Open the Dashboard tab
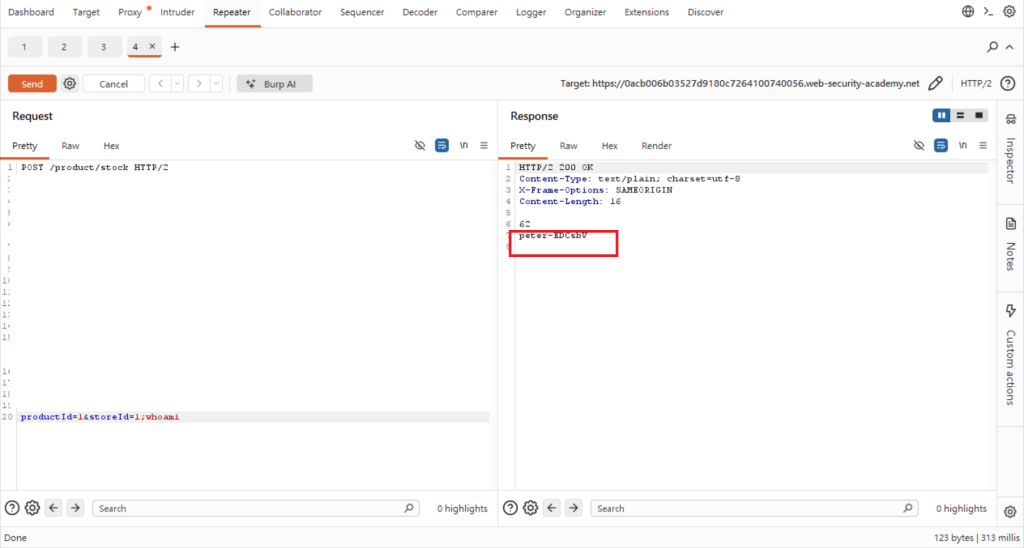The height and width of the screenshot is (548, 1024). (31, 12)
